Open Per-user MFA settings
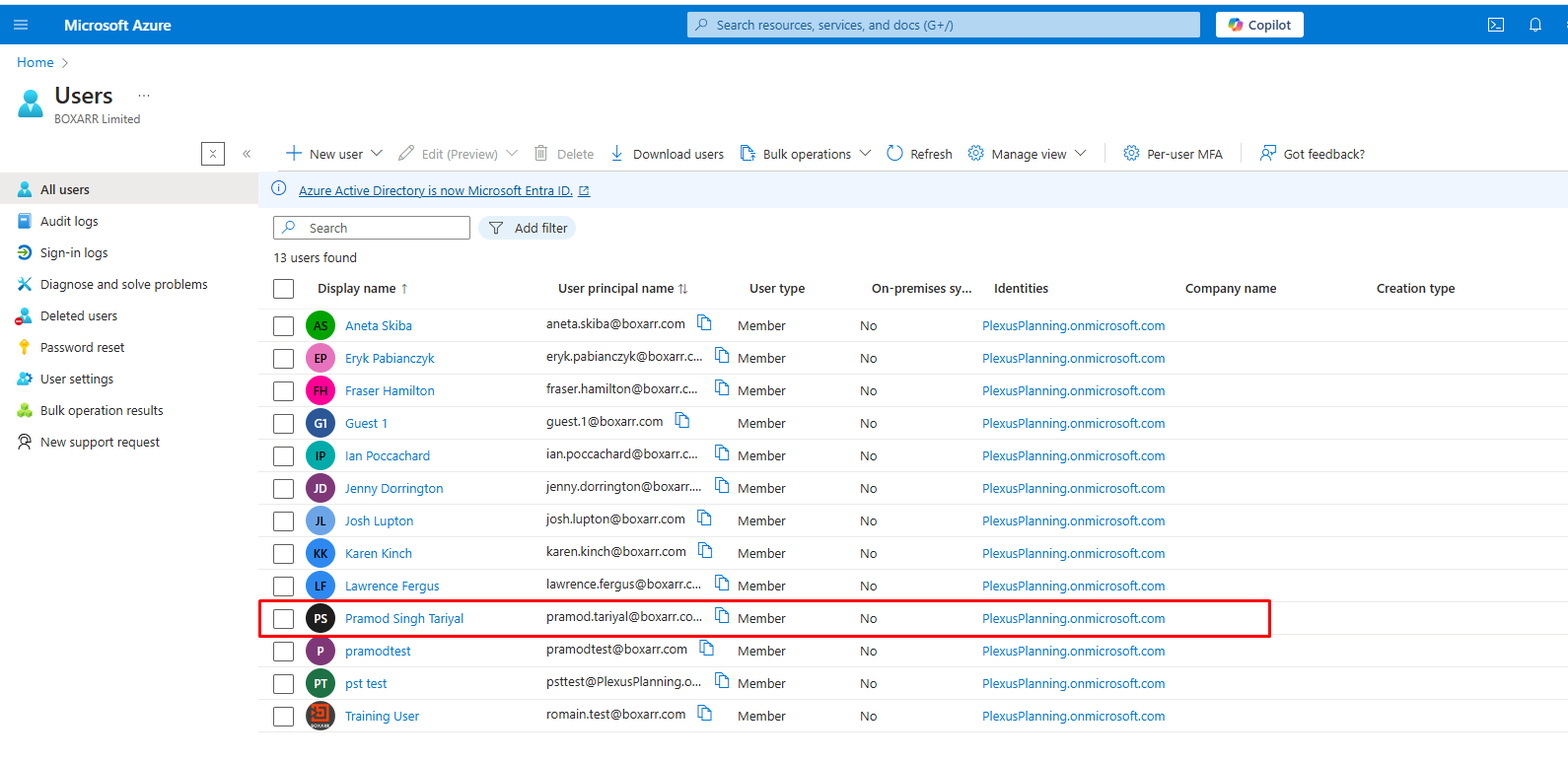 pyautogui.click(x=1173, y=154)
